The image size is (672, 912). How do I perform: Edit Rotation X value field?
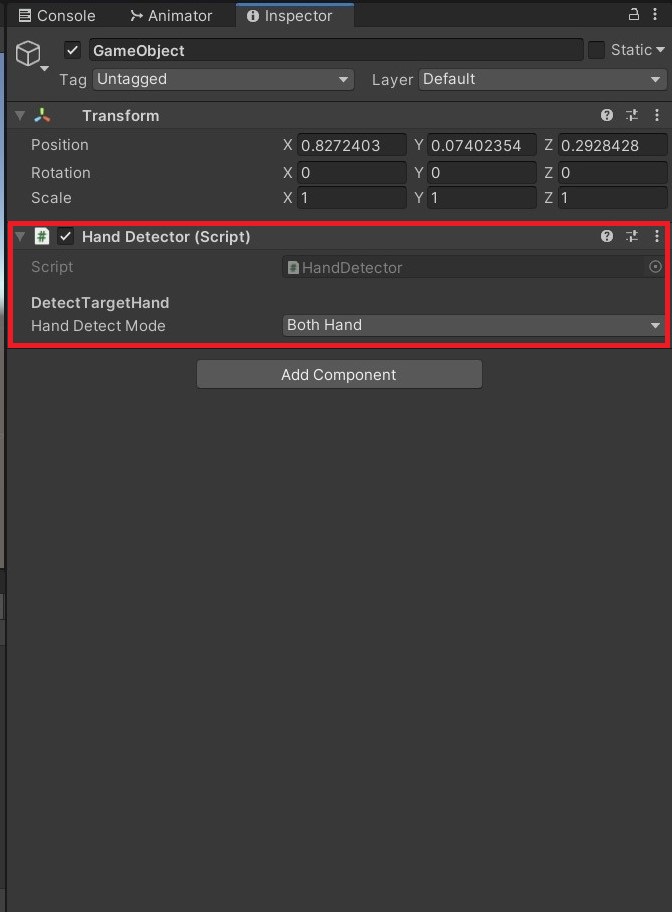point(351,173)
